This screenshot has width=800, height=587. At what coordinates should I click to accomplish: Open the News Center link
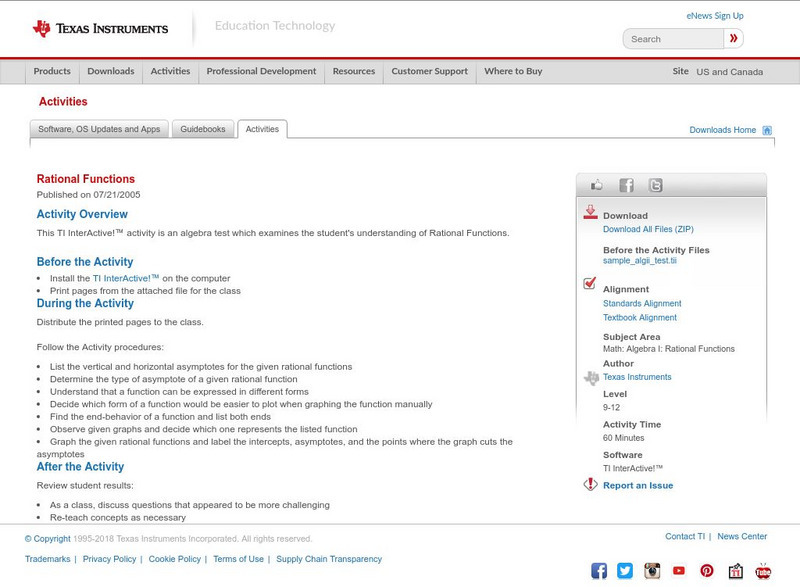[x=742, y=537]
